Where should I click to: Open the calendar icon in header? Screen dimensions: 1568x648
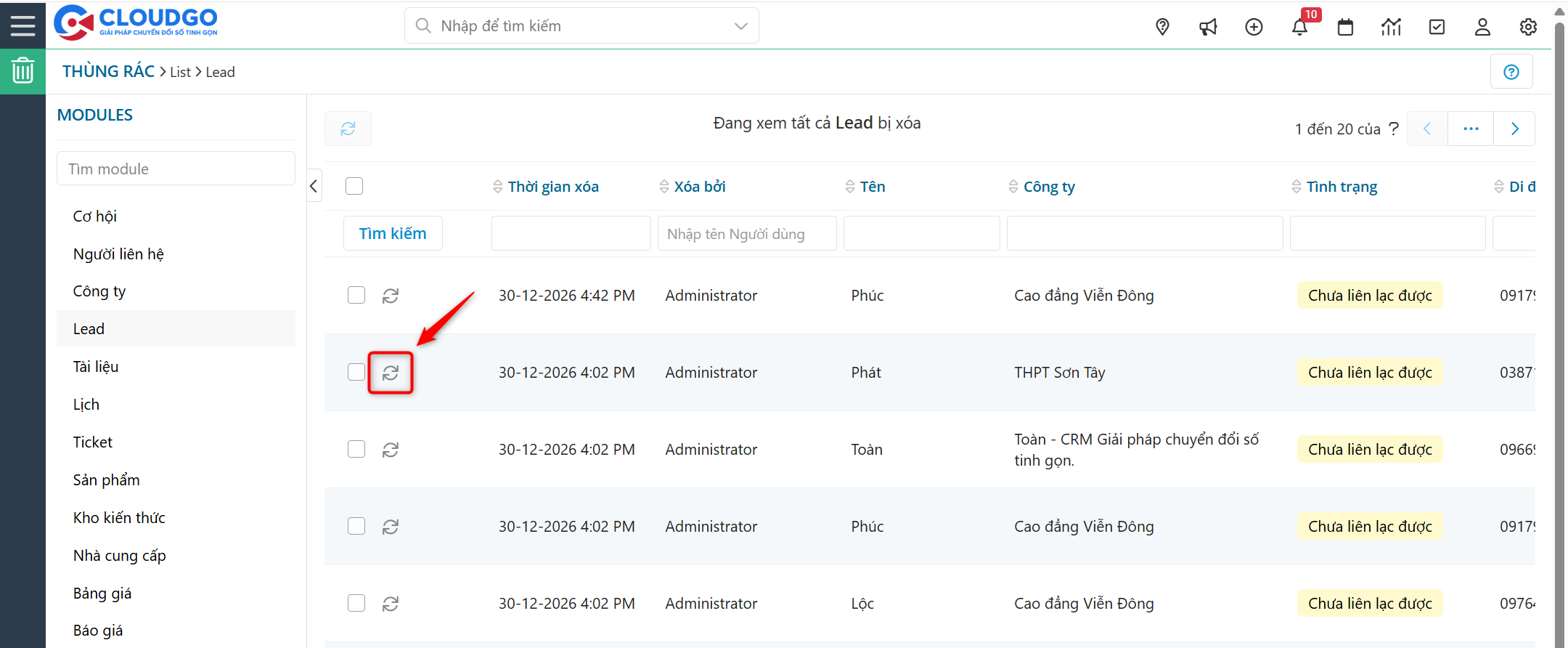(1345, 28)
